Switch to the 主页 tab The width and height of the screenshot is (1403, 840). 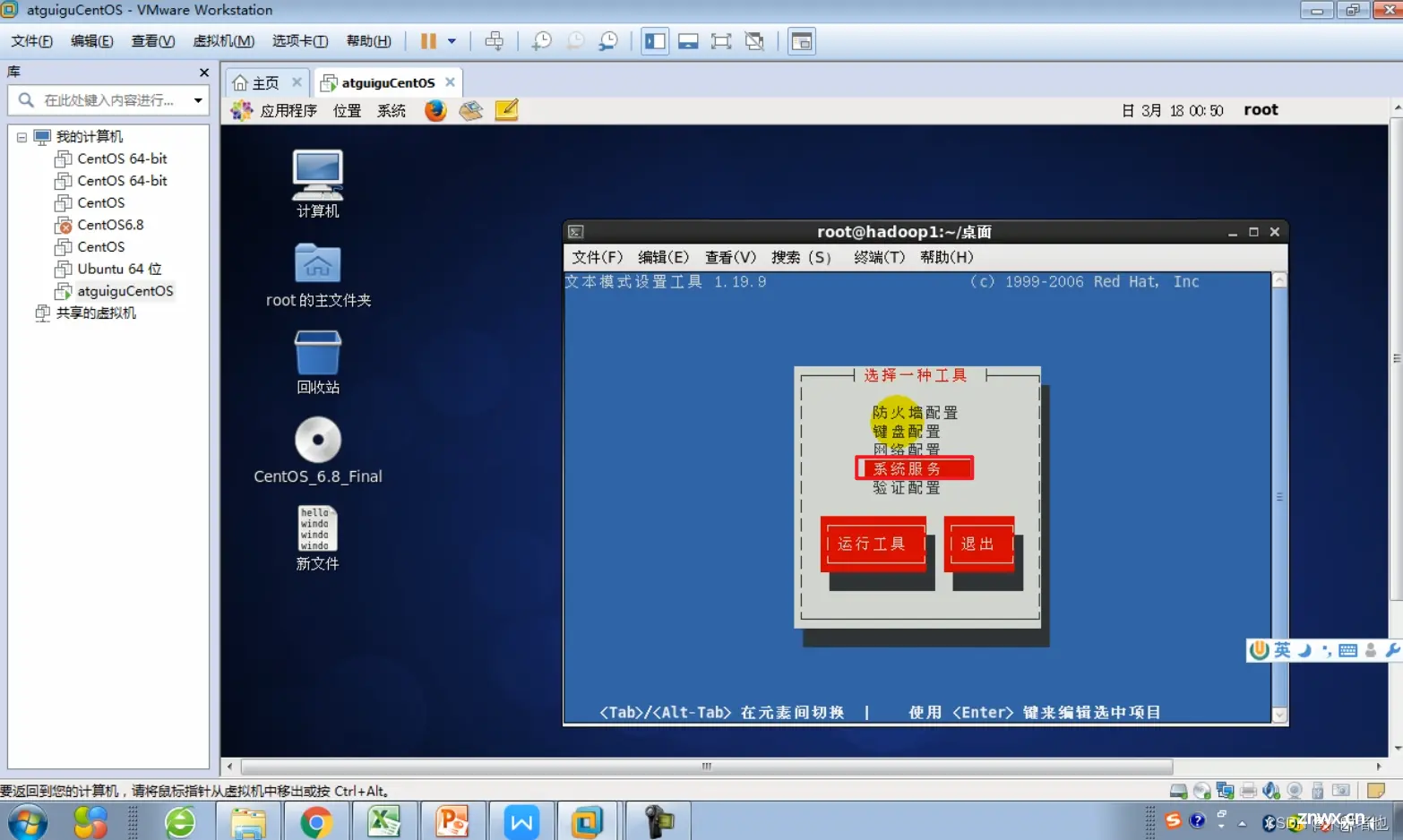(x=265, y=82)
